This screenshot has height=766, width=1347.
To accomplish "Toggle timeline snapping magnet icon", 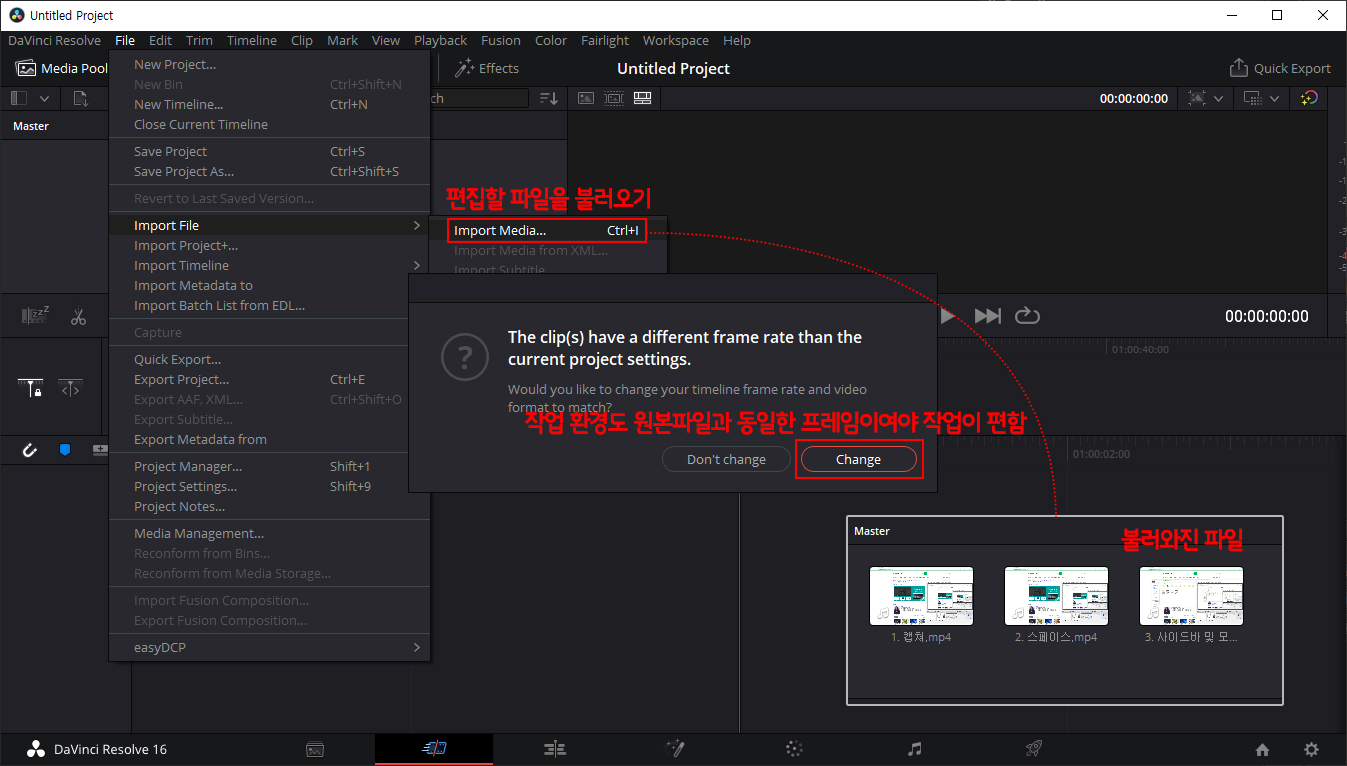I will pos(30,450).
